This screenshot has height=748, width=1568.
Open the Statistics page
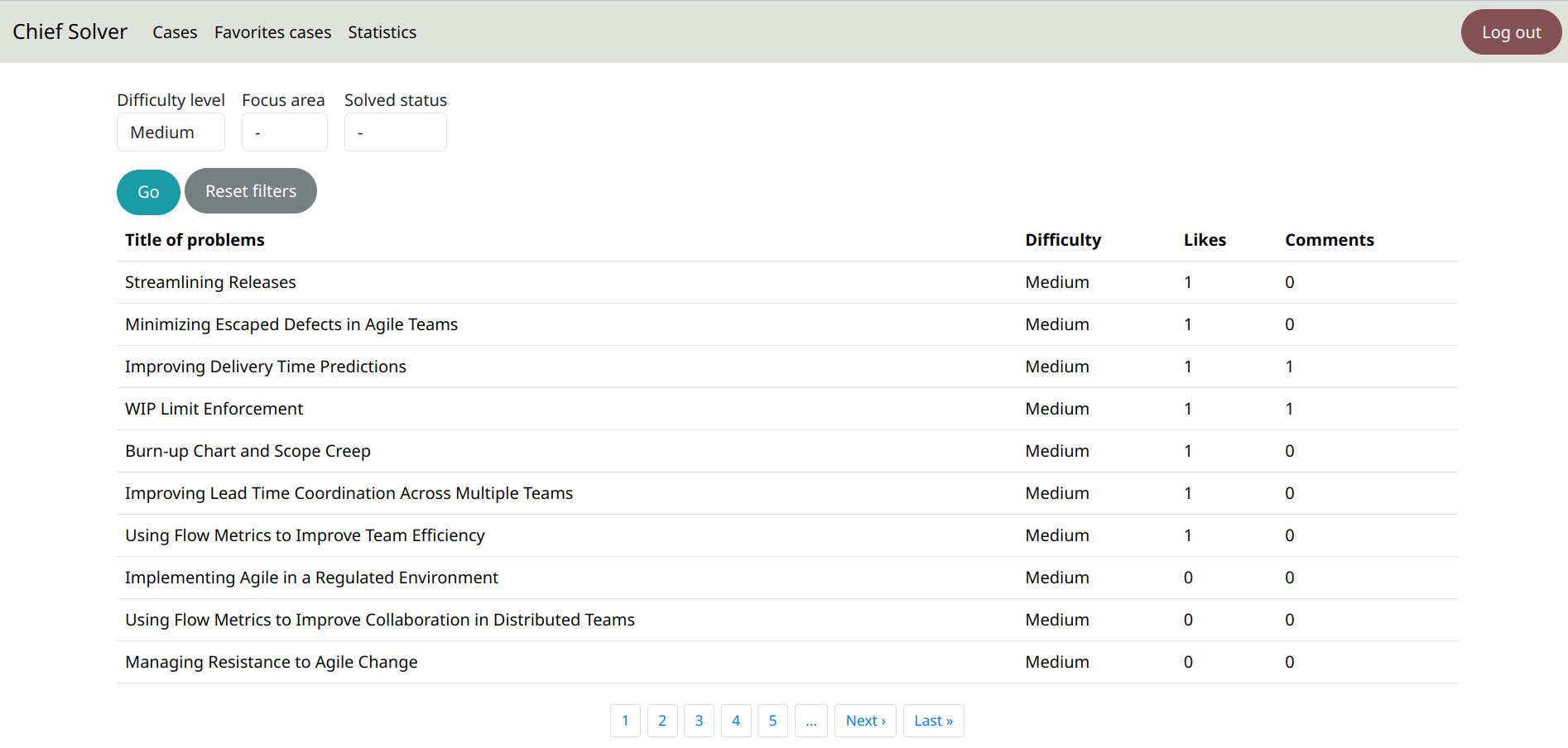click(x=382, y=32)
